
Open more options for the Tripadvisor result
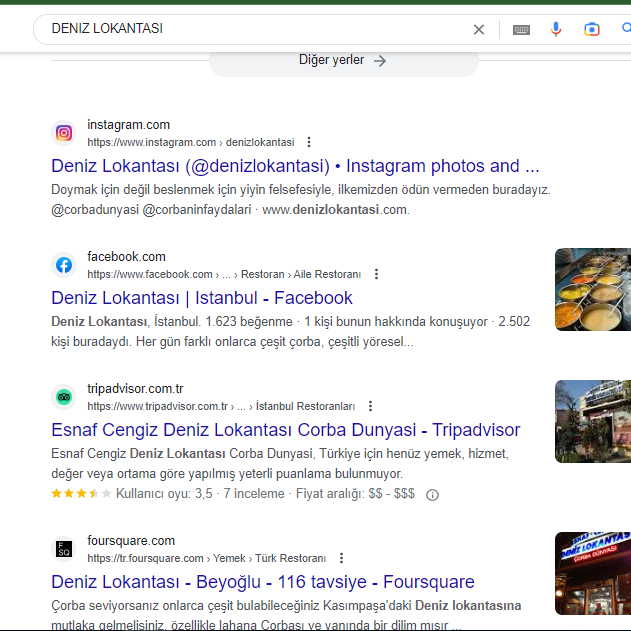click(370, 406)
